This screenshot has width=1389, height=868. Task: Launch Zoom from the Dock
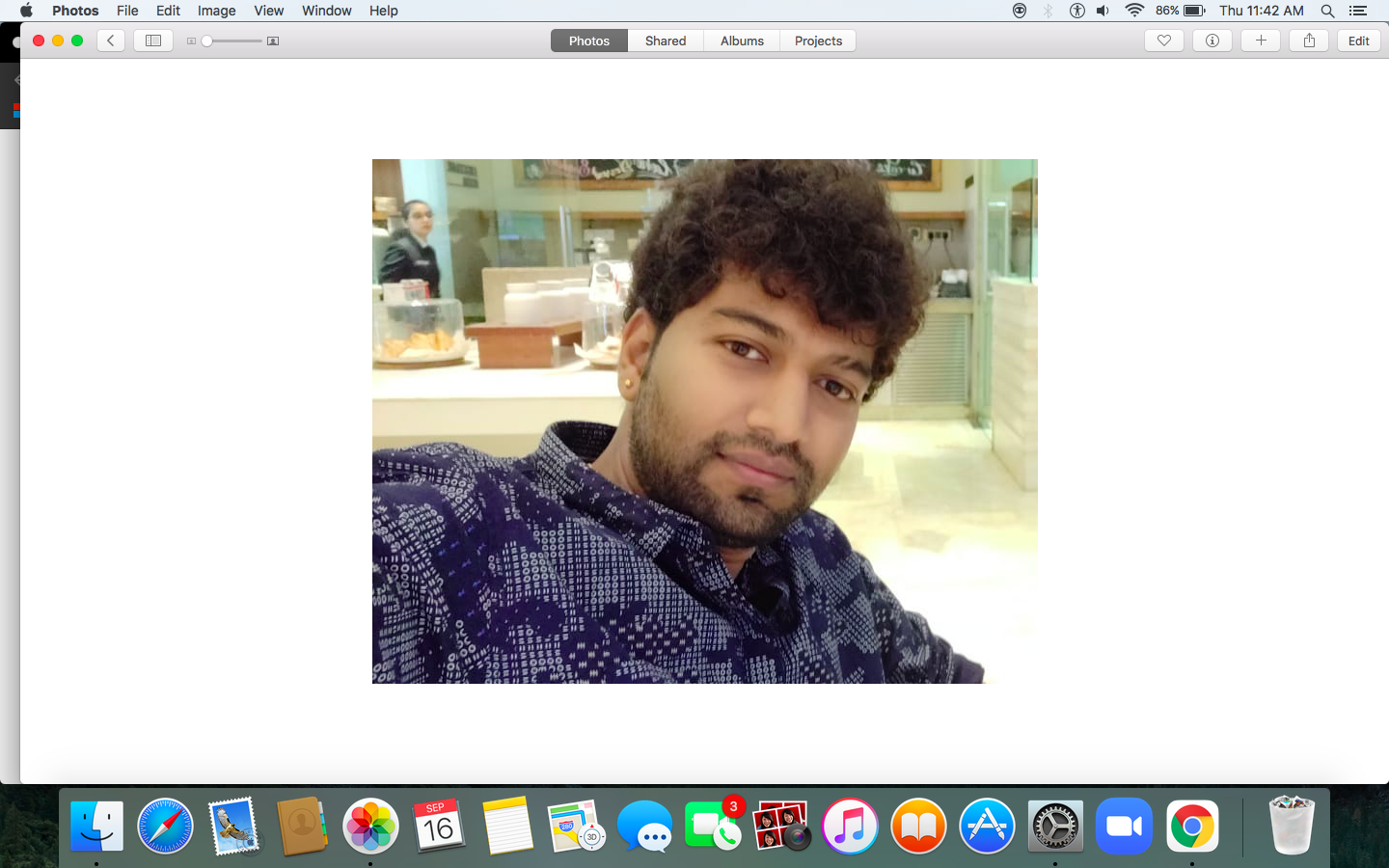[x=1124, y=827]
